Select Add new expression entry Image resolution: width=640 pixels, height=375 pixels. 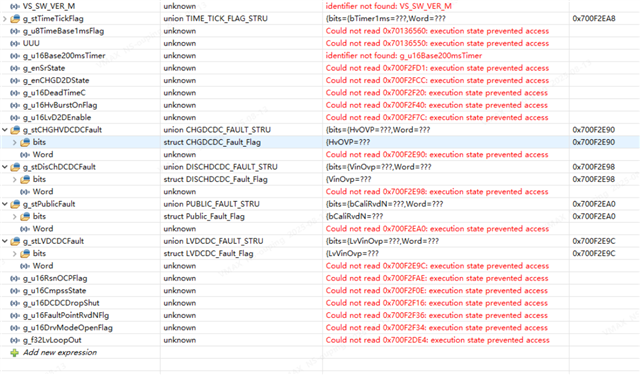click(60, 353)
